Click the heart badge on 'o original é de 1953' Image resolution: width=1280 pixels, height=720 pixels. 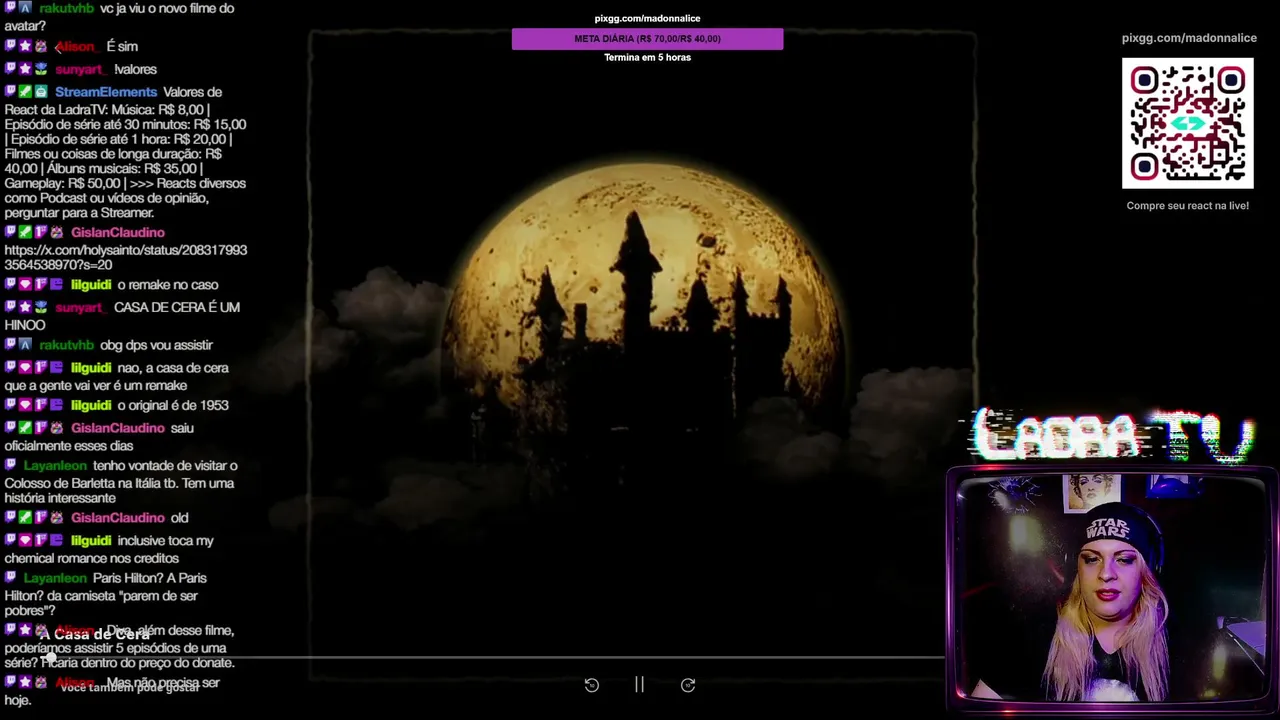coord(26,405)
